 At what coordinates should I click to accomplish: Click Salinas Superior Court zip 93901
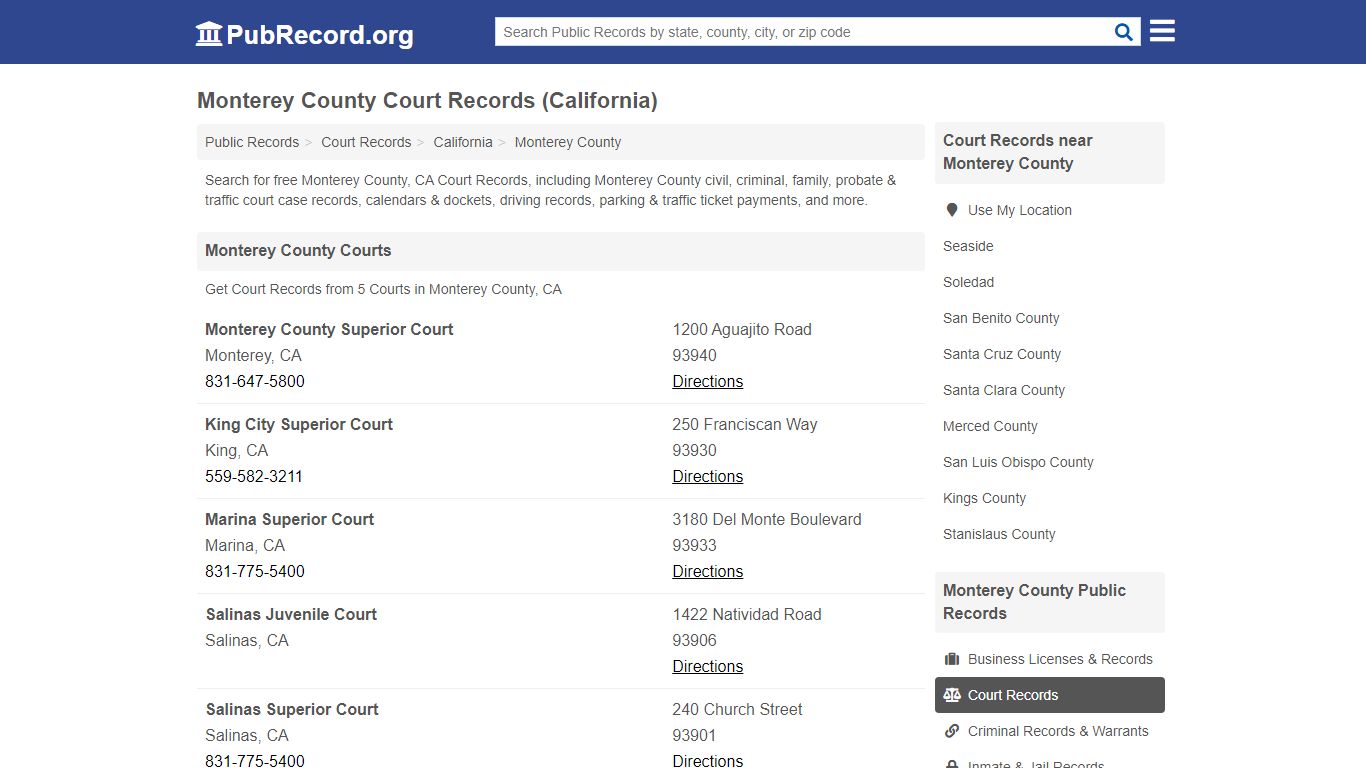pyautogui.click(x=694, y=735)
